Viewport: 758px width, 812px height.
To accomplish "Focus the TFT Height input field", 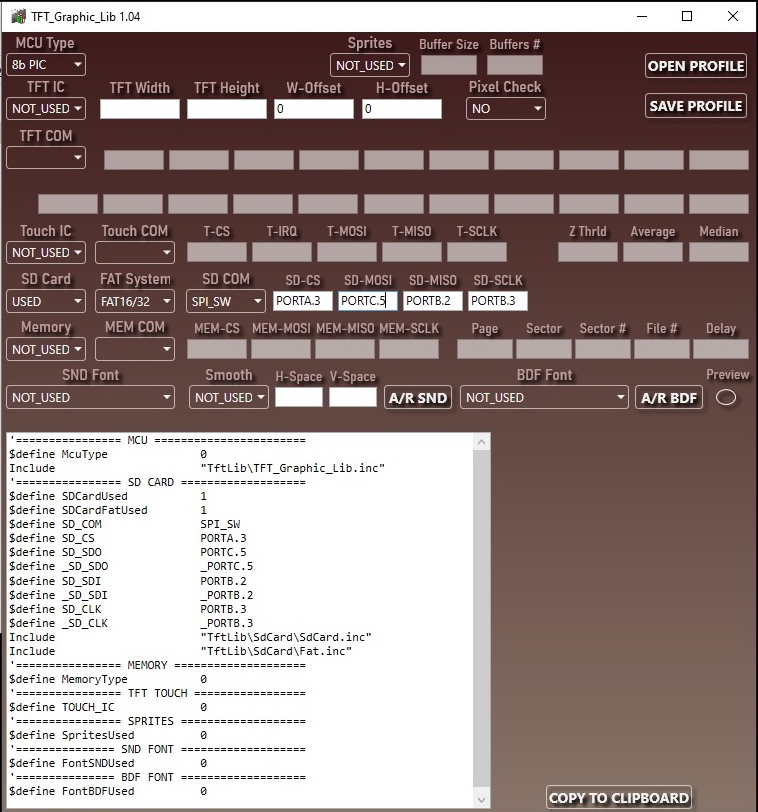I will 227,109.
